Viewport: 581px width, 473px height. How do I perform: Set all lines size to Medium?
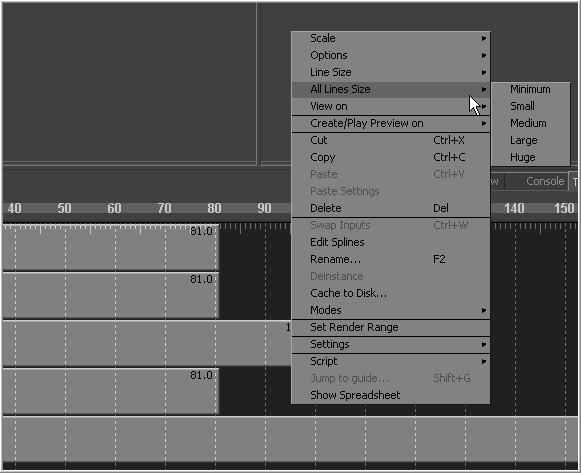(x=530, y=123)
